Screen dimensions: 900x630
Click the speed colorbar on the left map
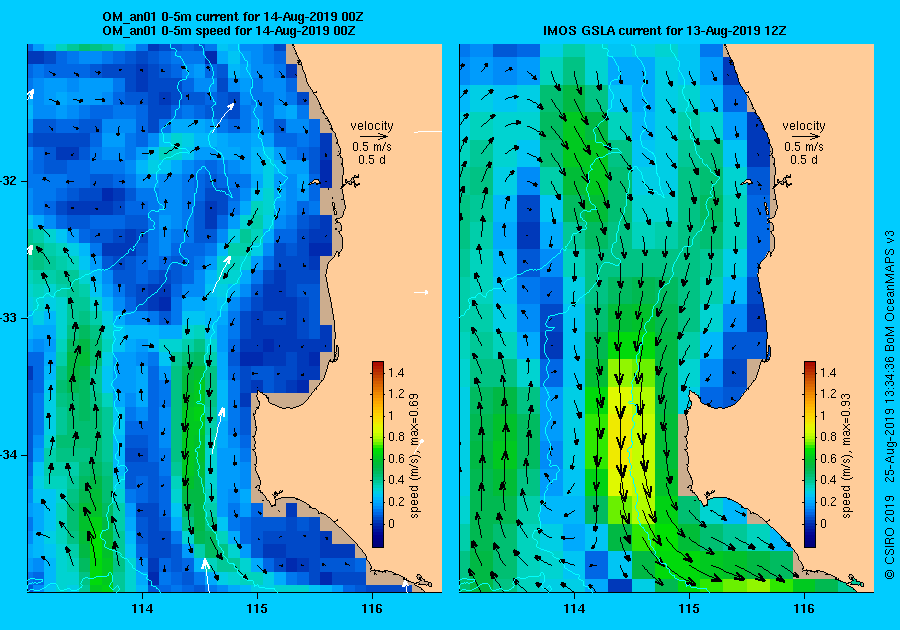tap(378, 454)
